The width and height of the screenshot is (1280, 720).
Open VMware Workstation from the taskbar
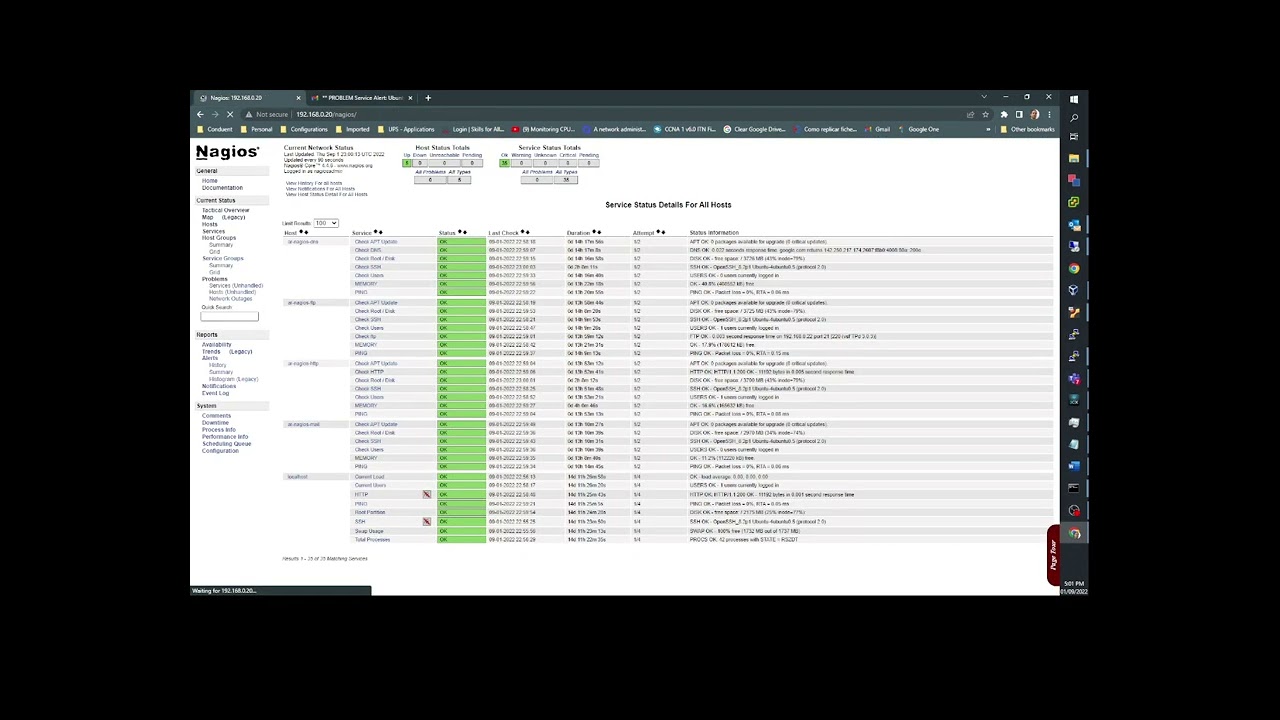(x=1074, y=202)
